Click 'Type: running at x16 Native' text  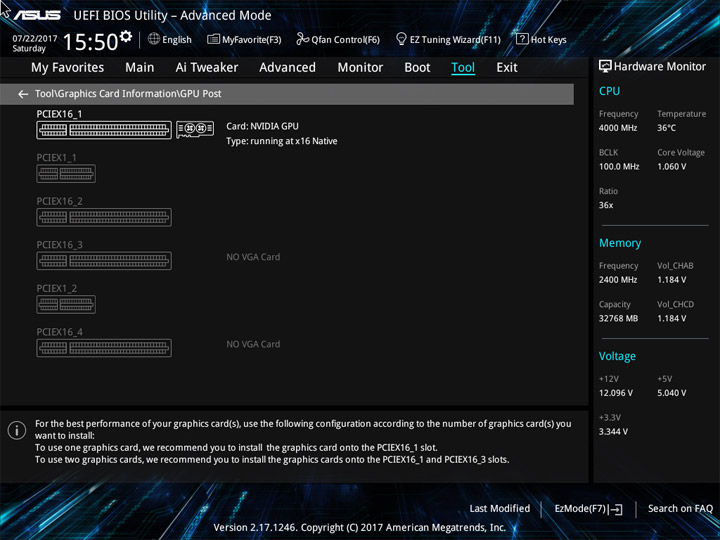point(281,141)
